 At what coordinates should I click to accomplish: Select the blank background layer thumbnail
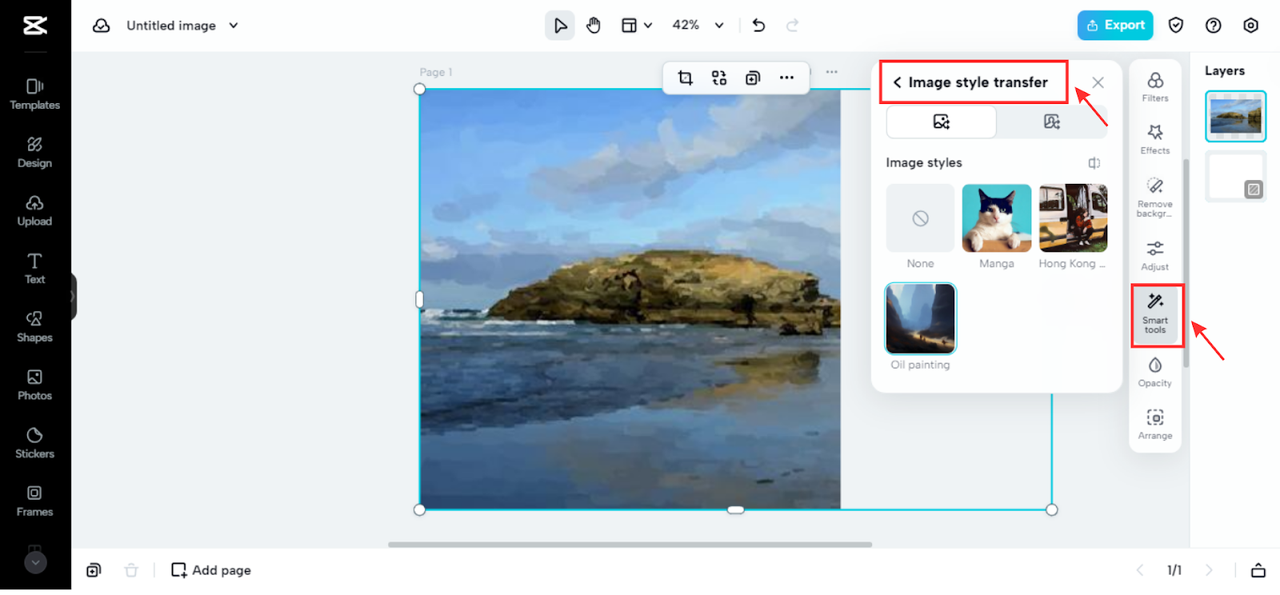point(1236,176)
